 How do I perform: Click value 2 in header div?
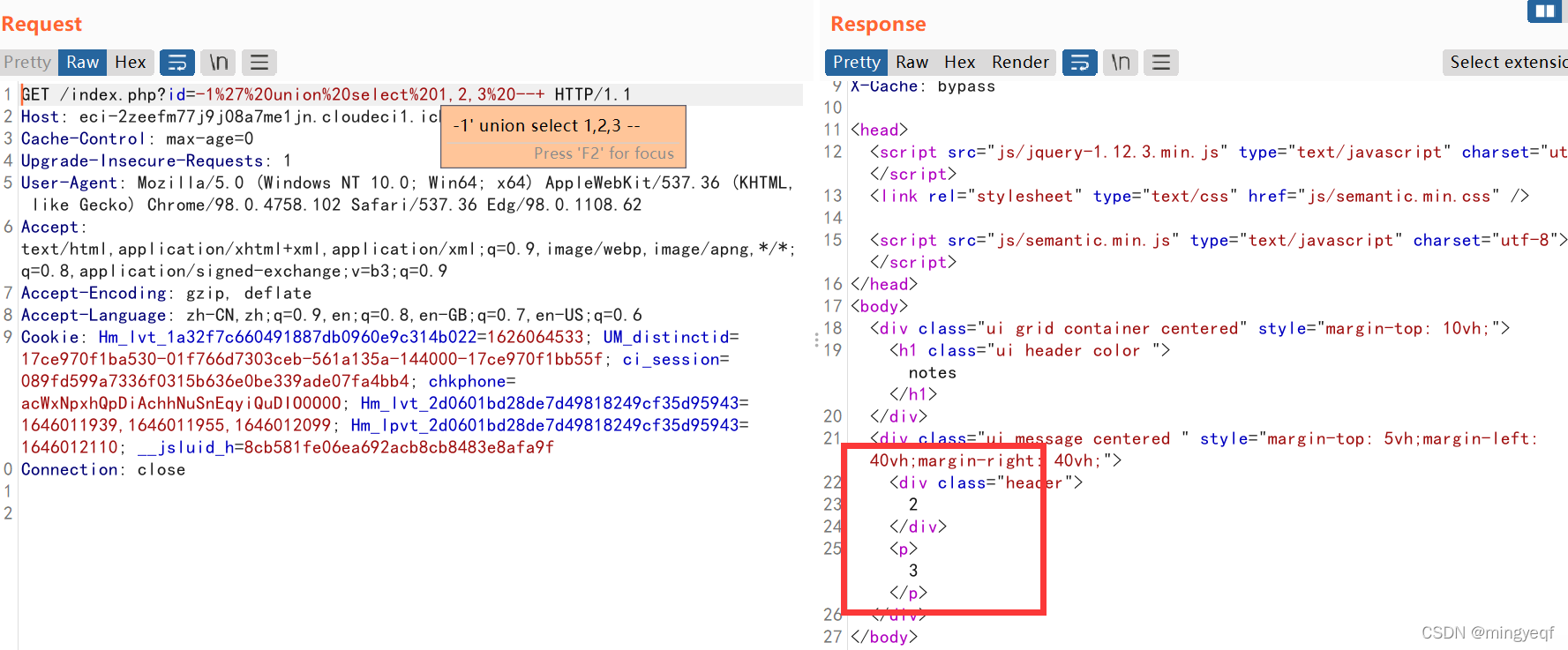pos(913,504)
